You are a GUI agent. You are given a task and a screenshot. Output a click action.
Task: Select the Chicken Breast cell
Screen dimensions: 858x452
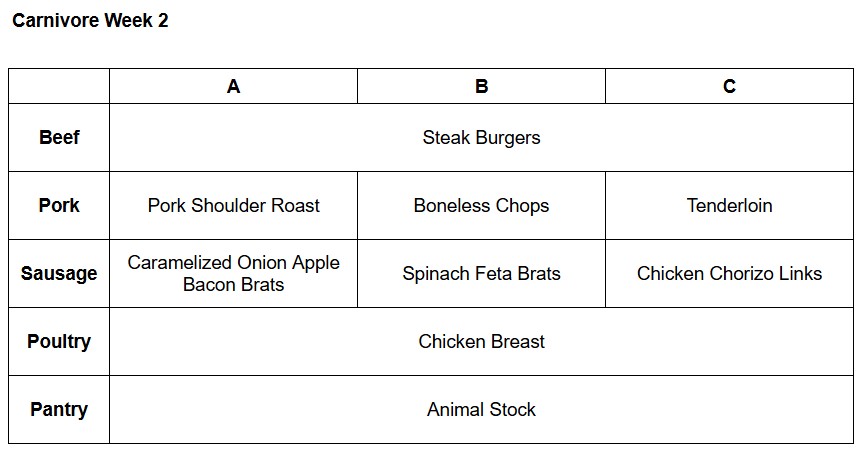pos(482,341)
